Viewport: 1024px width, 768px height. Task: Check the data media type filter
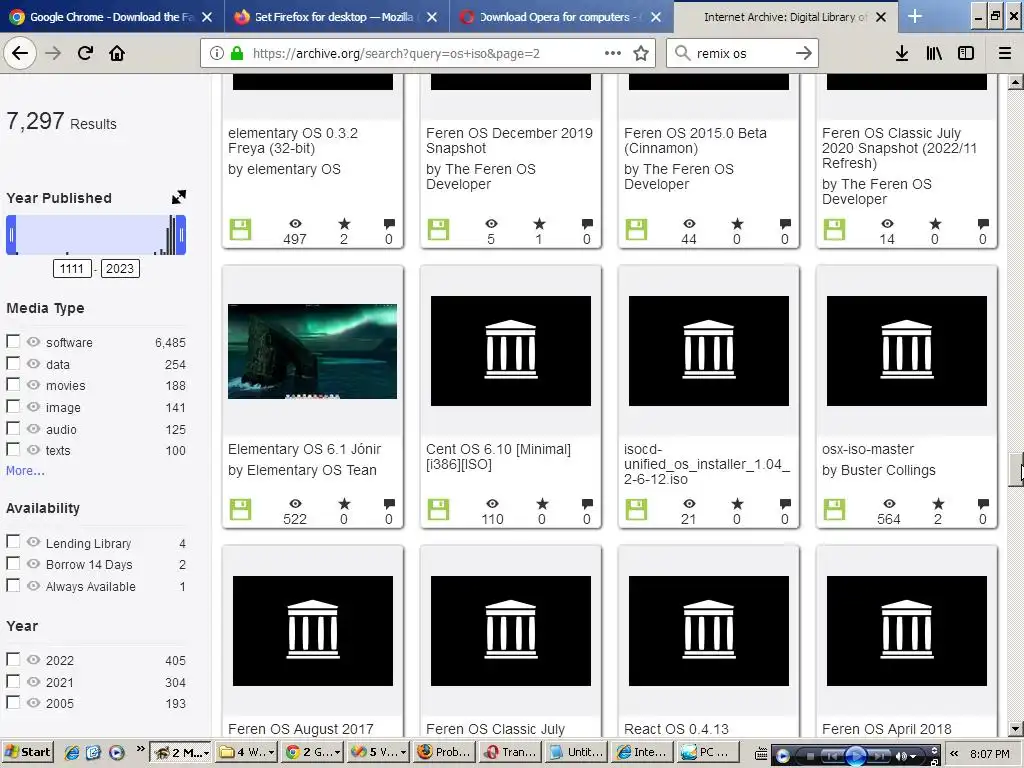pyautogui.click(x=12, y=362)
